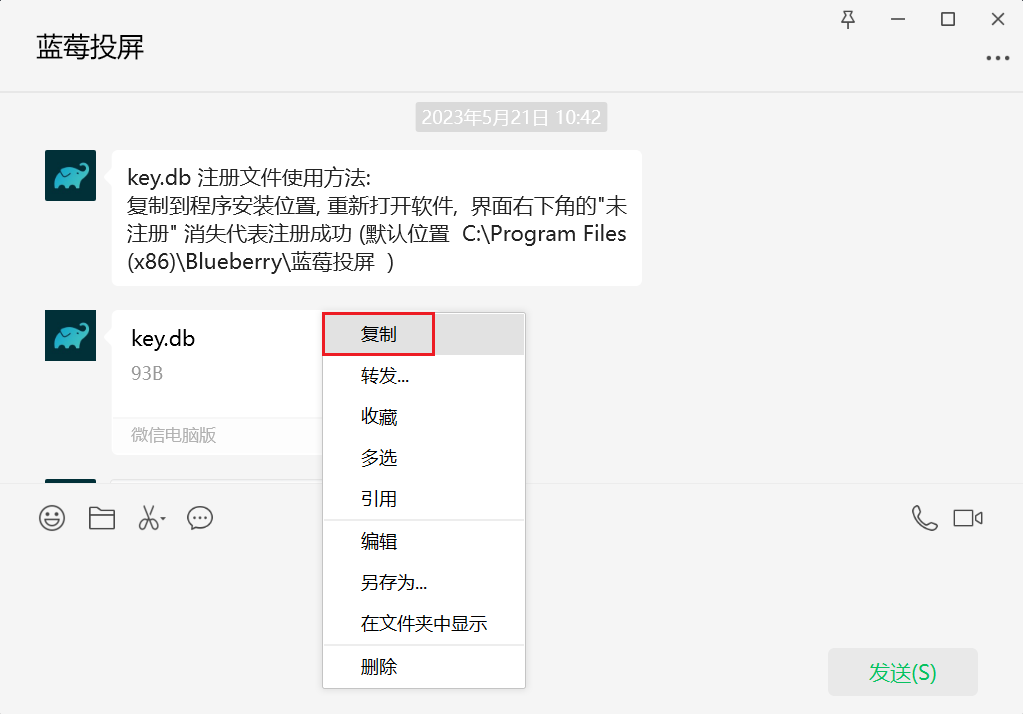Image resolution: width=1023 pixels, height=714 pixels.
Task: Start a video call
Action: pyautogui.click(x=967, y=518)
